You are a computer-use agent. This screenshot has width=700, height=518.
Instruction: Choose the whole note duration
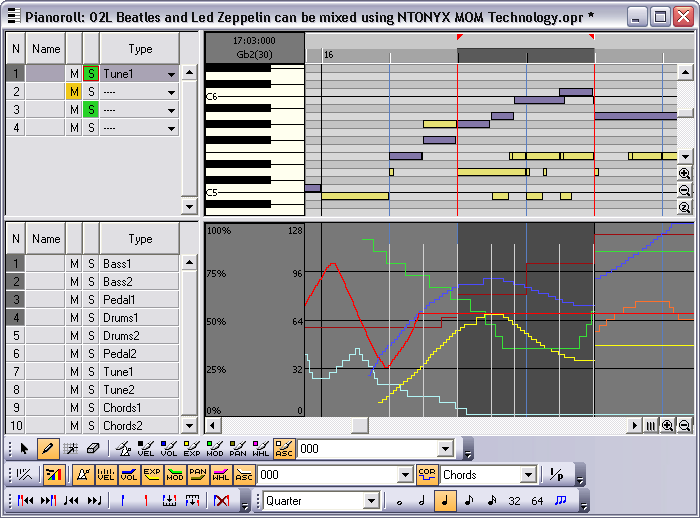(x=400, y=500)
